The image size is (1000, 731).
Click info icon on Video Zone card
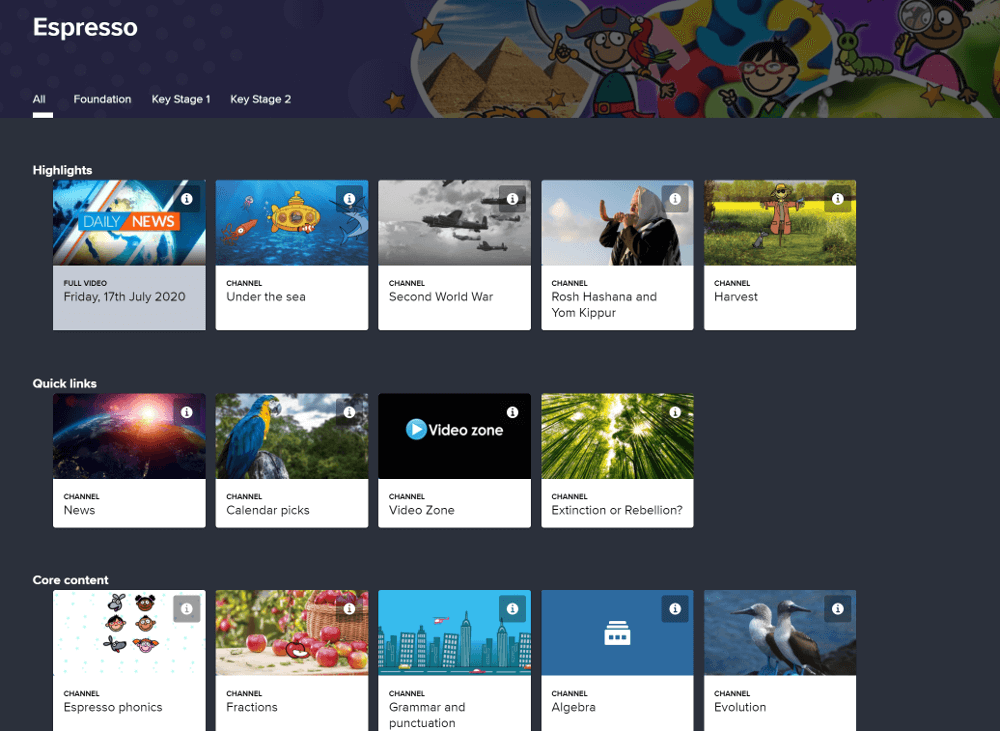(x=512, y=413)
